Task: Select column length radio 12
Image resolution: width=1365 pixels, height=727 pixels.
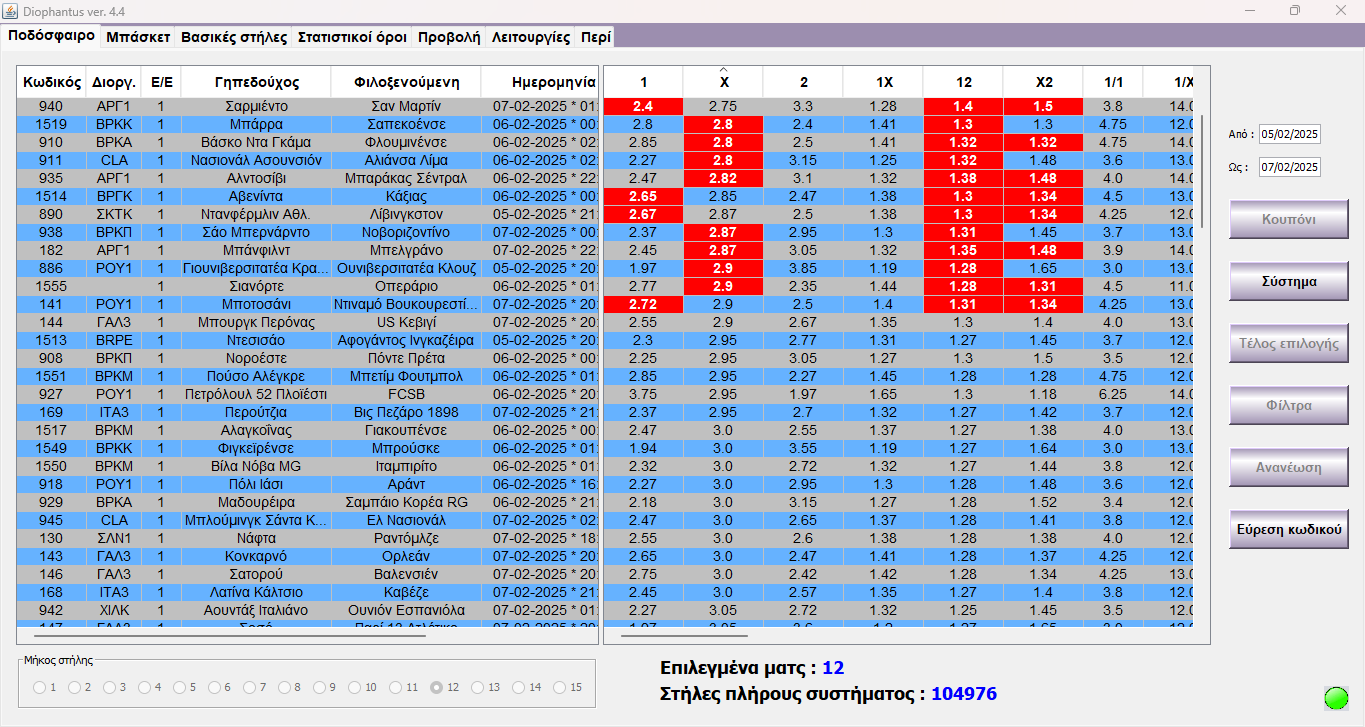Action: (x=436, y=687)
